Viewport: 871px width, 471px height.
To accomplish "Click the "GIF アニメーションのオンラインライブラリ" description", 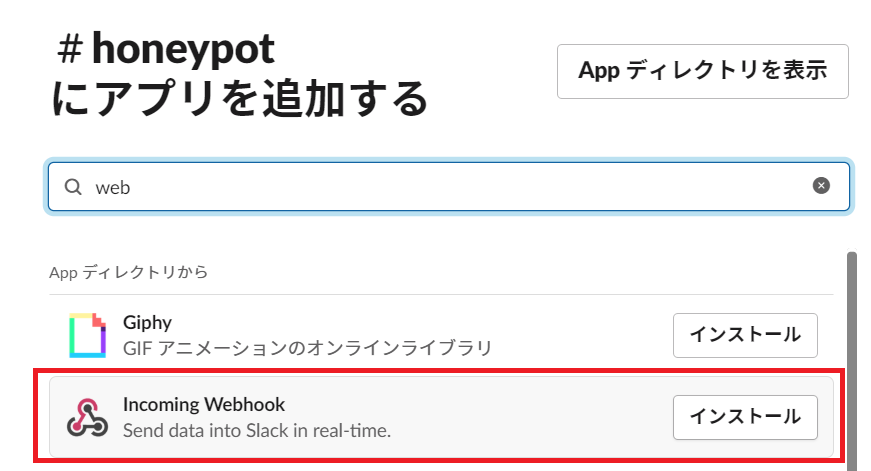I will tap(307, 348).
